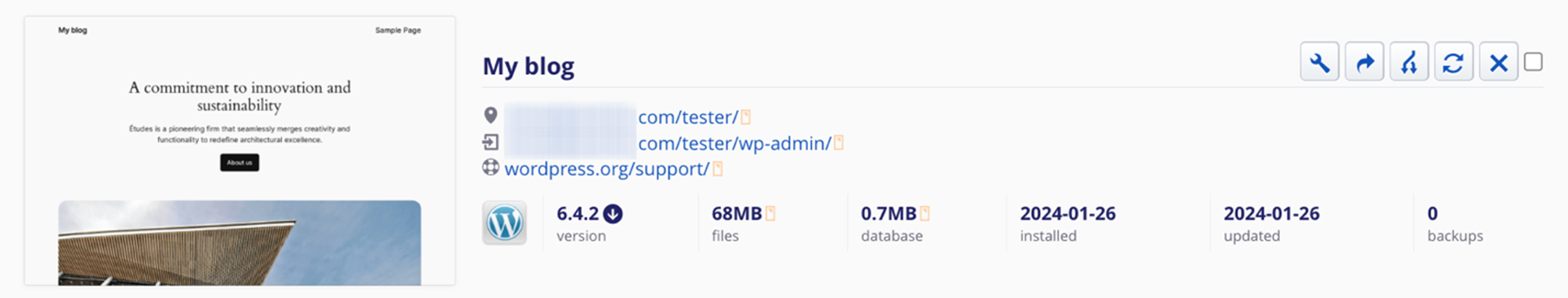Click the WordPress logo icon
Viewport: 1568px width, 298px height.
pos(504,223)
